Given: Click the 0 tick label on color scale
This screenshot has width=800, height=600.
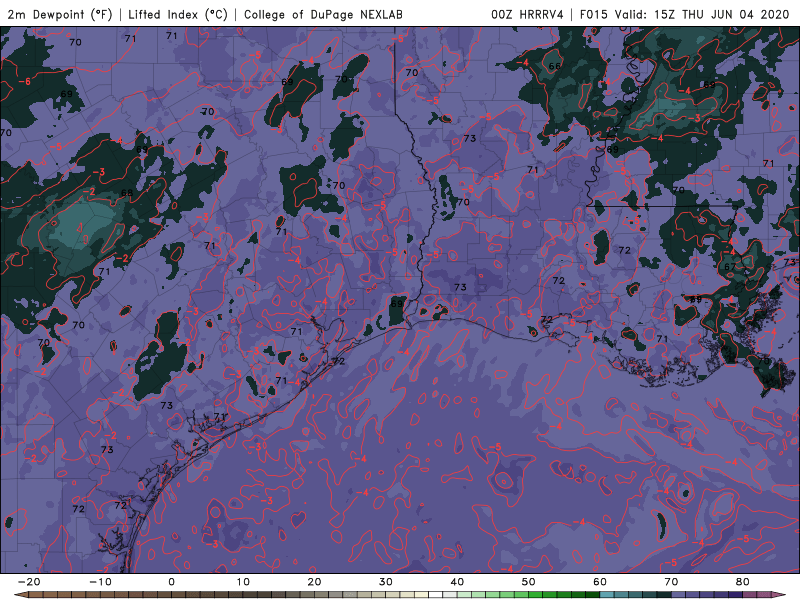Looking at the screenshot, I should point(171,582).
